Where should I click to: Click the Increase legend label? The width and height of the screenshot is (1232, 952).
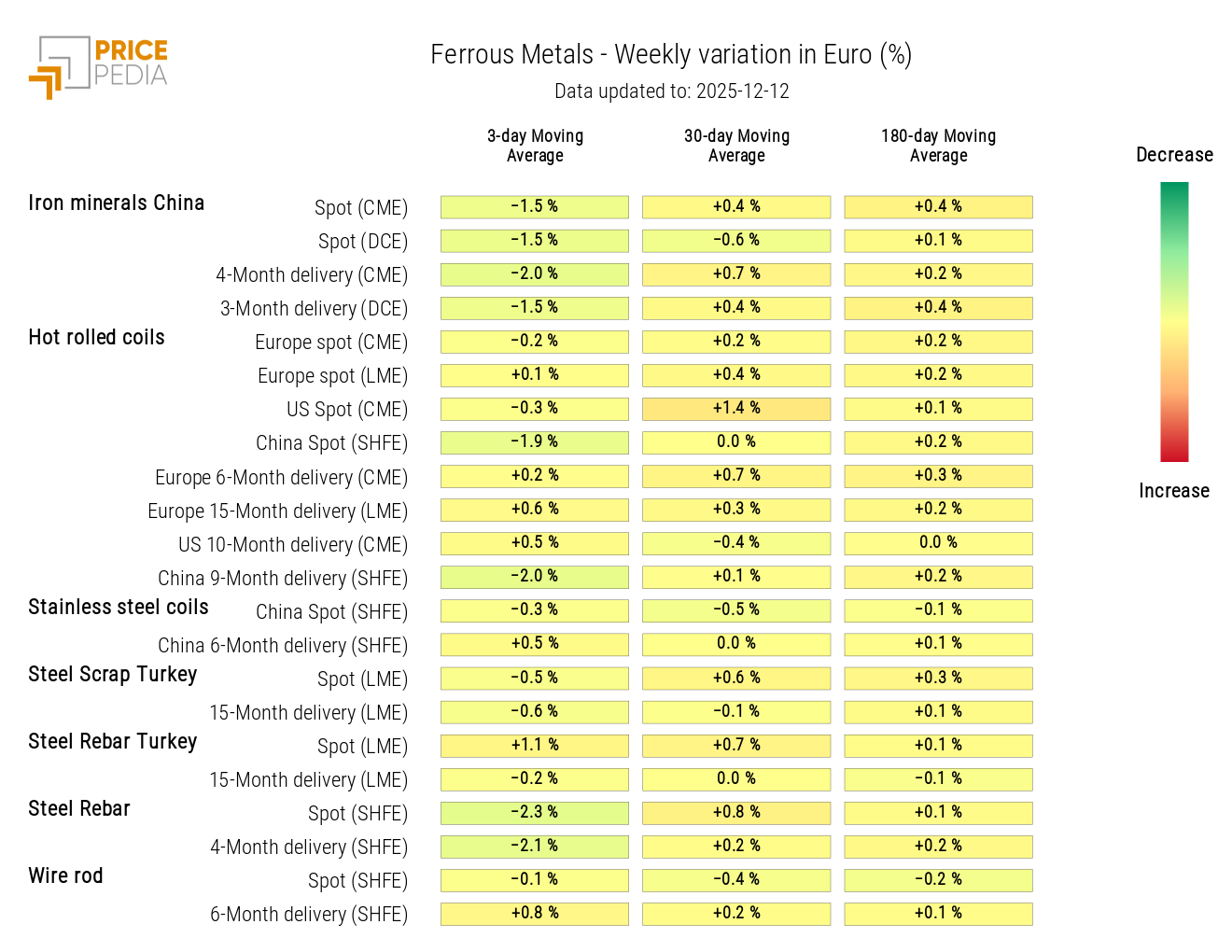[1173, 491]
